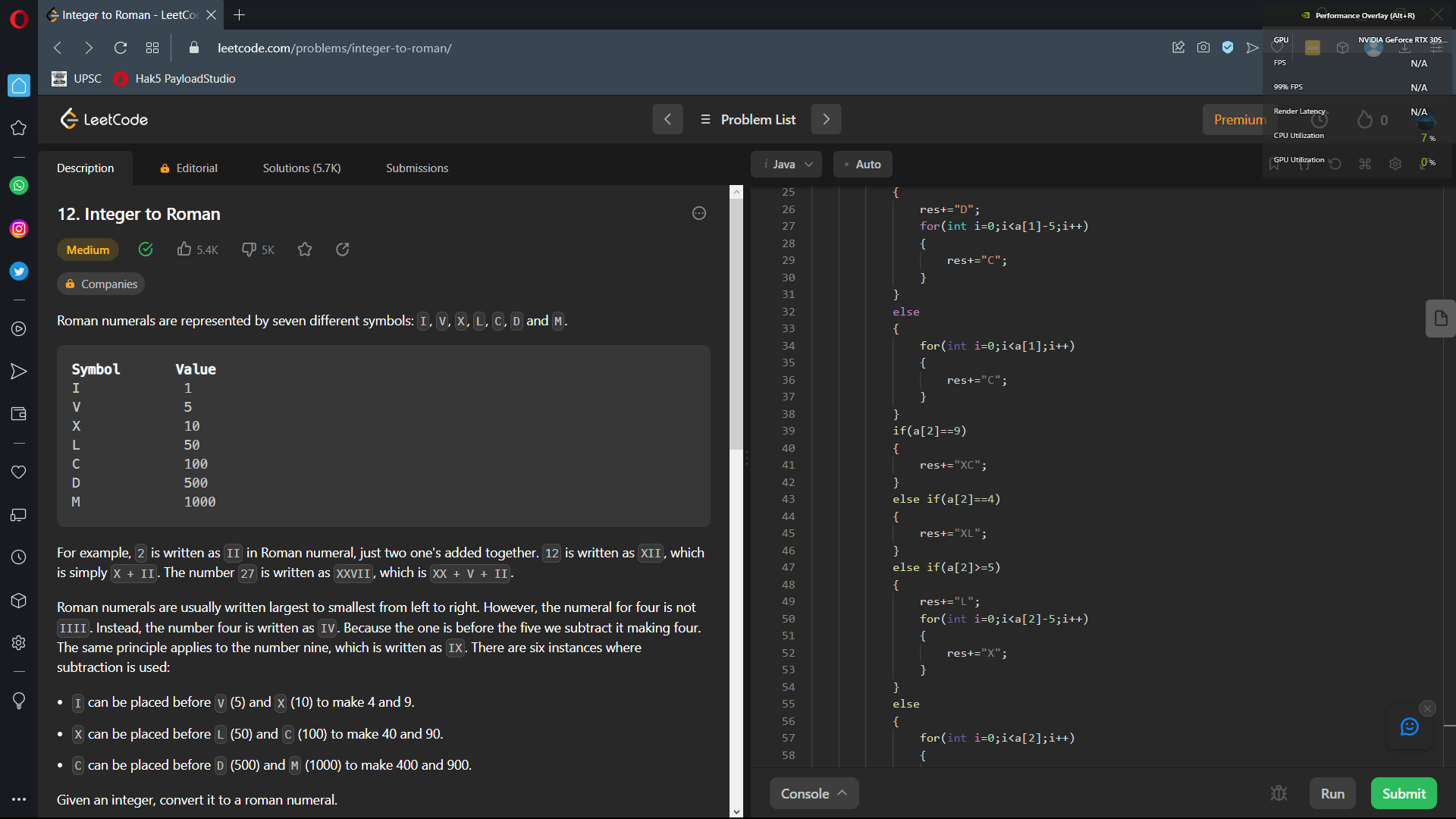Open the Solutions (5.7K) tab
The width and height of the screenshot is (1456, 819).
tap(301, 168)
